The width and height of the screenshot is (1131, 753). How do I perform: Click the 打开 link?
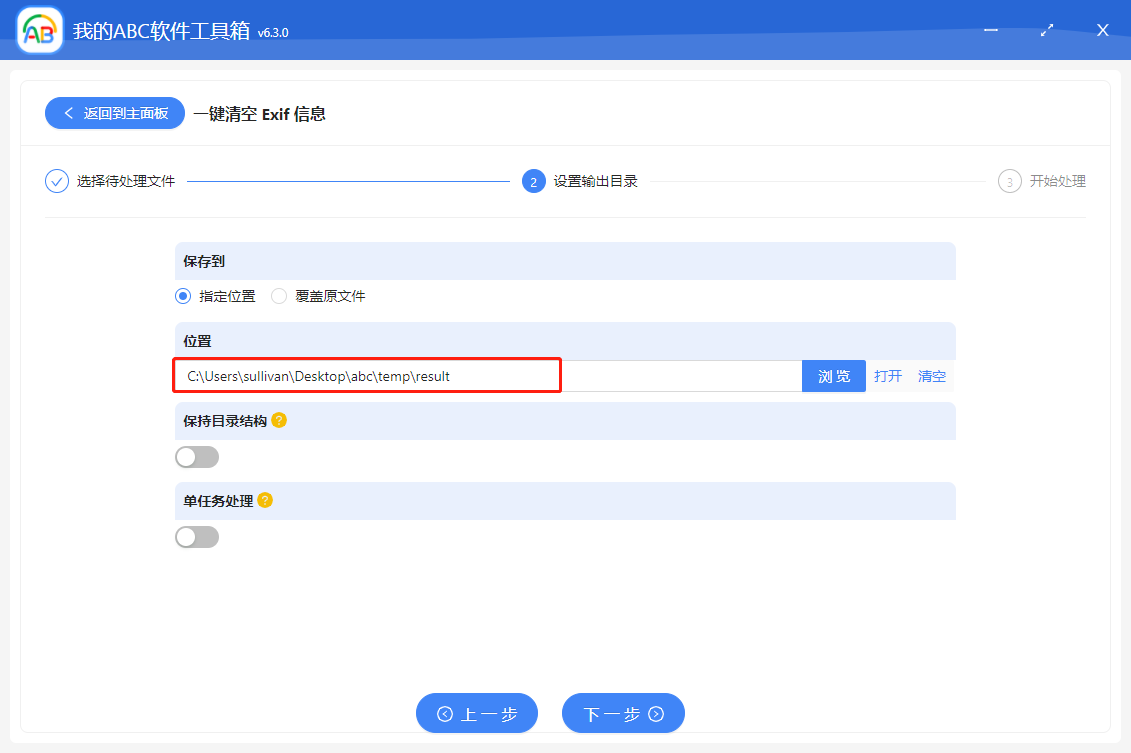[888, 375]
